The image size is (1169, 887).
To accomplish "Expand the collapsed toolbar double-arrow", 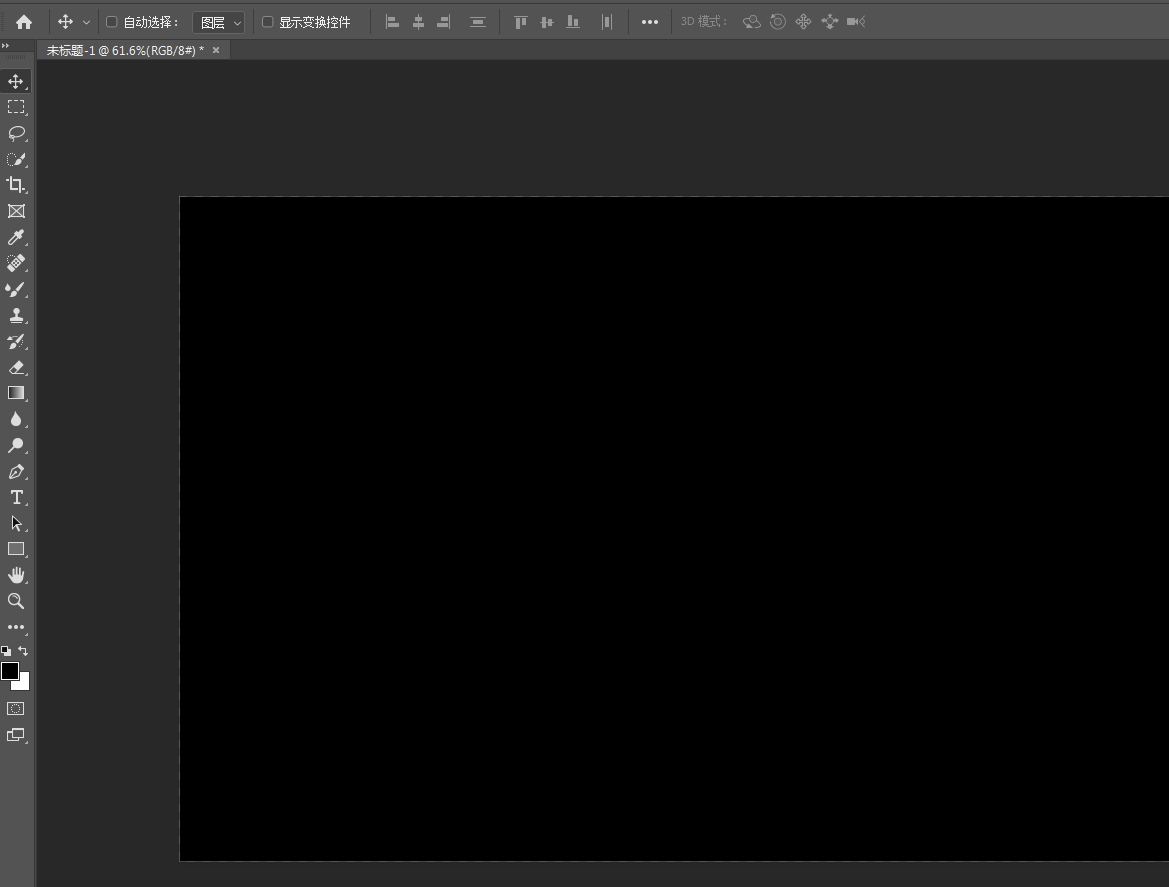I will click(x=6, y=46).
